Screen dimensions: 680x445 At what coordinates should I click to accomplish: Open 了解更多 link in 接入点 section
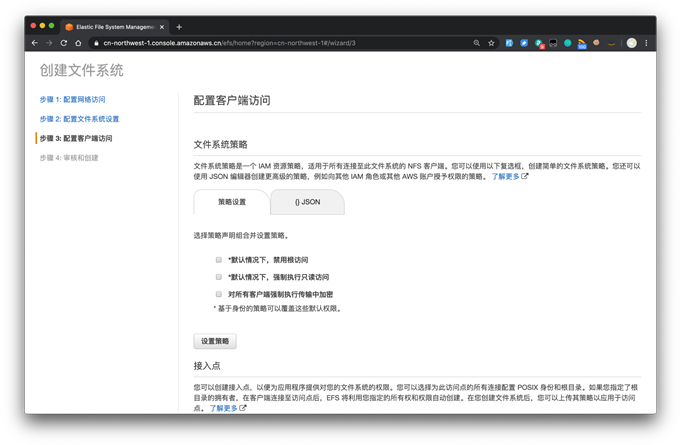click(223, 408)
